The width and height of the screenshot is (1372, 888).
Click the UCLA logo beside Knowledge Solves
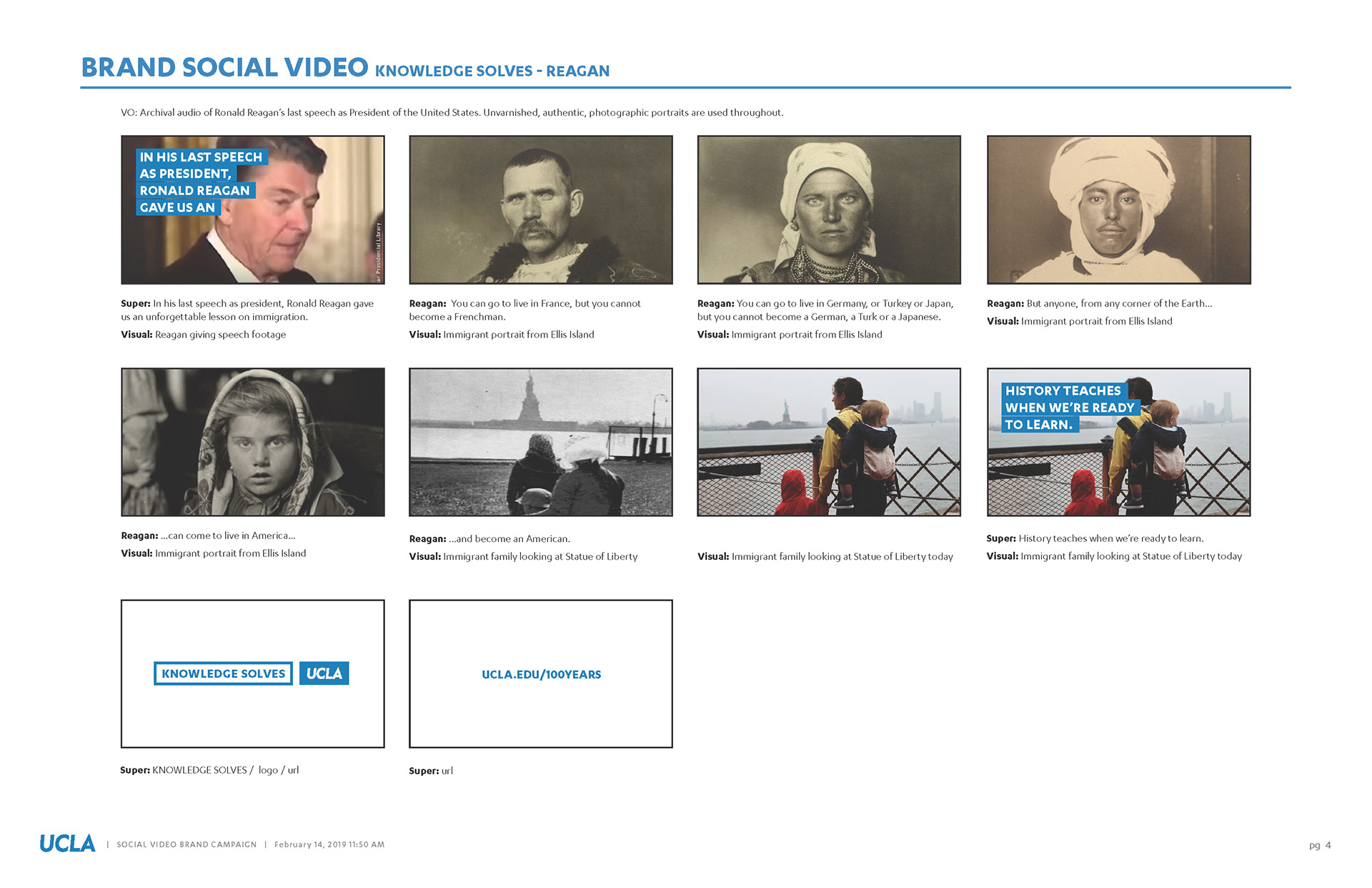point(324,674)
